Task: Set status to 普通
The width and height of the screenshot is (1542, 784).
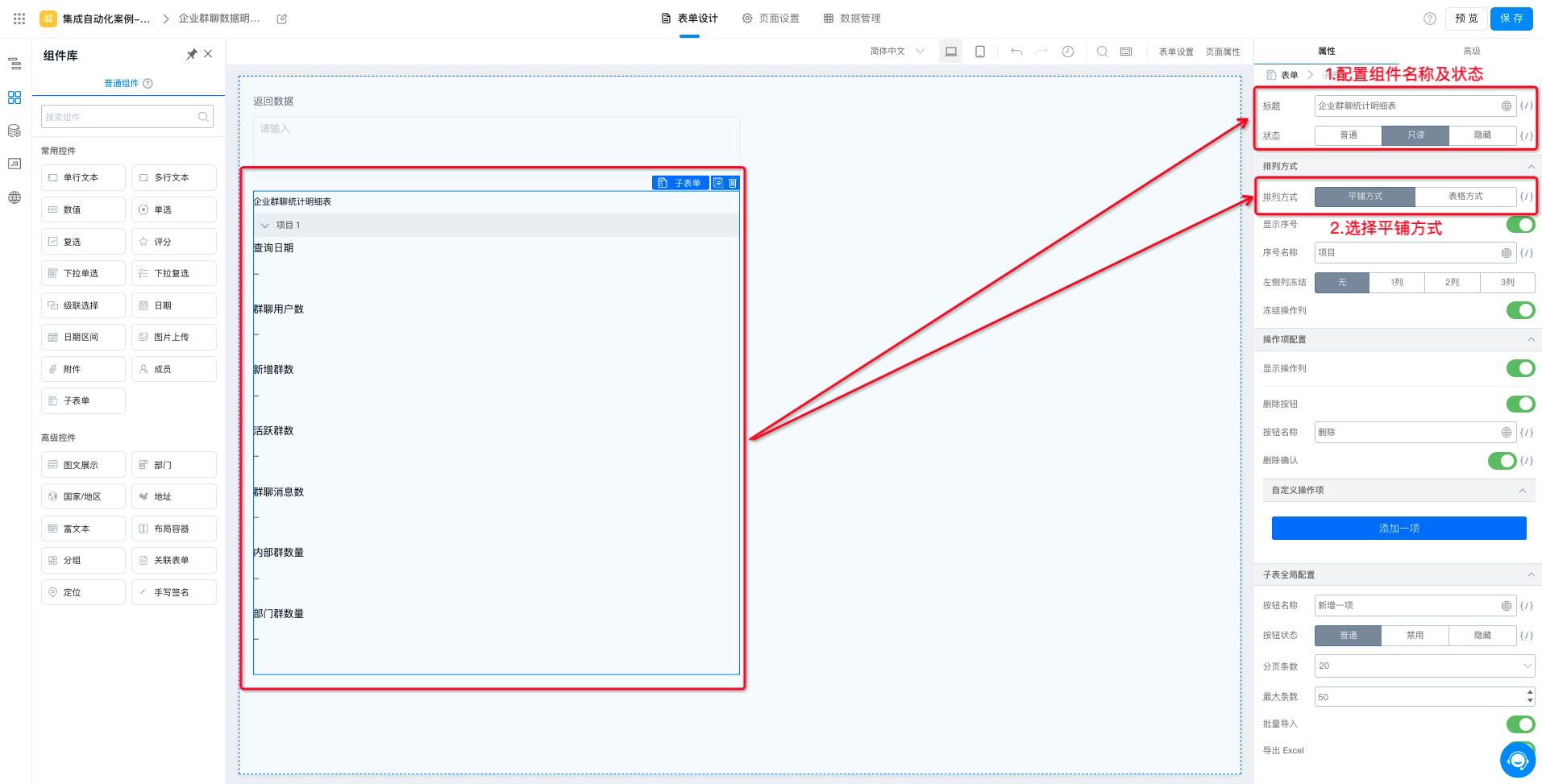Action: click(x=1348, y=135)
